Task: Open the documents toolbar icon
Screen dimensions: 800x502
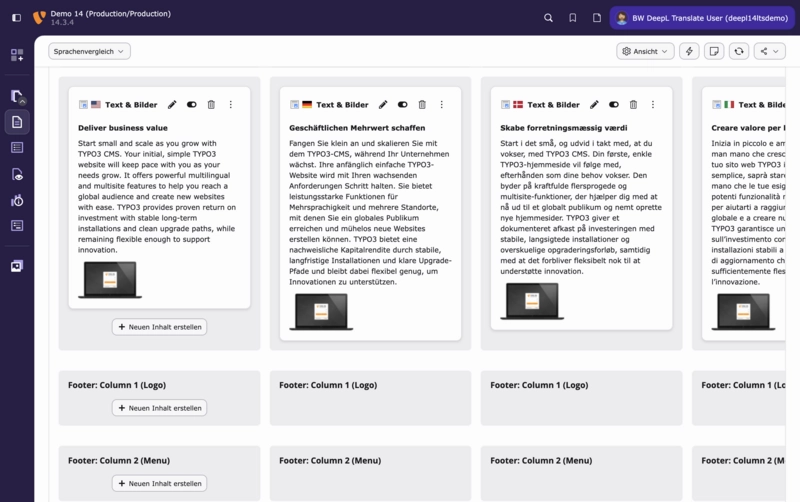Action: (597, 18)
